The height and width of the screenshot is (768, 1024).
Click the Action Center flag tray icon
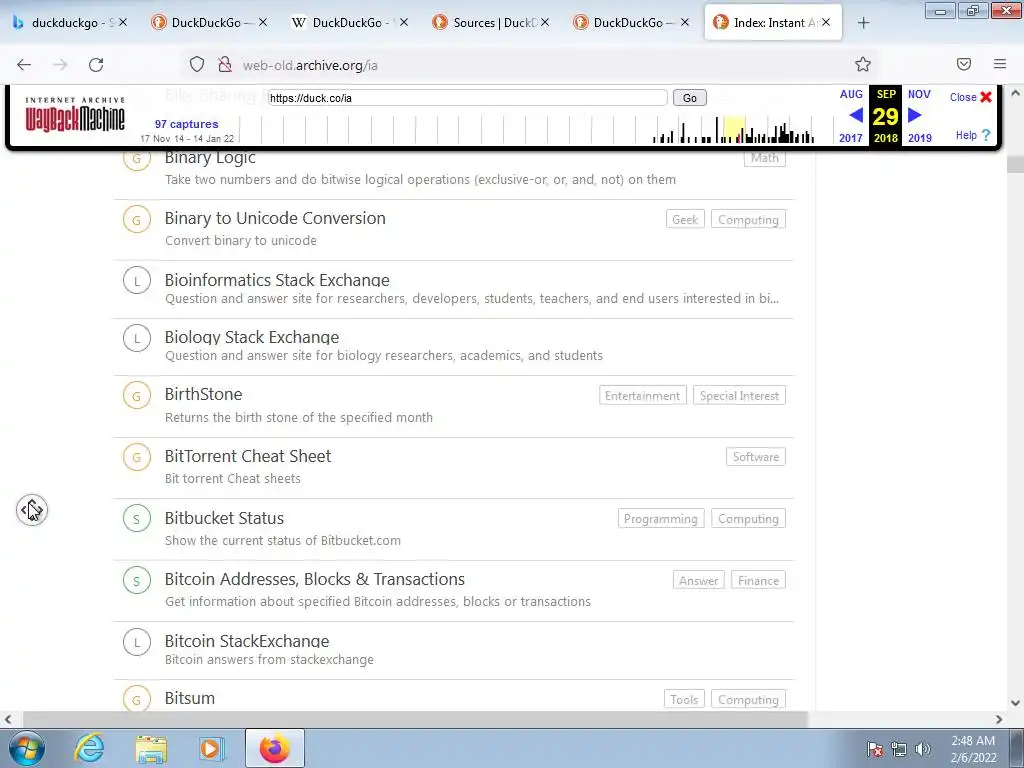click(874, 749)
